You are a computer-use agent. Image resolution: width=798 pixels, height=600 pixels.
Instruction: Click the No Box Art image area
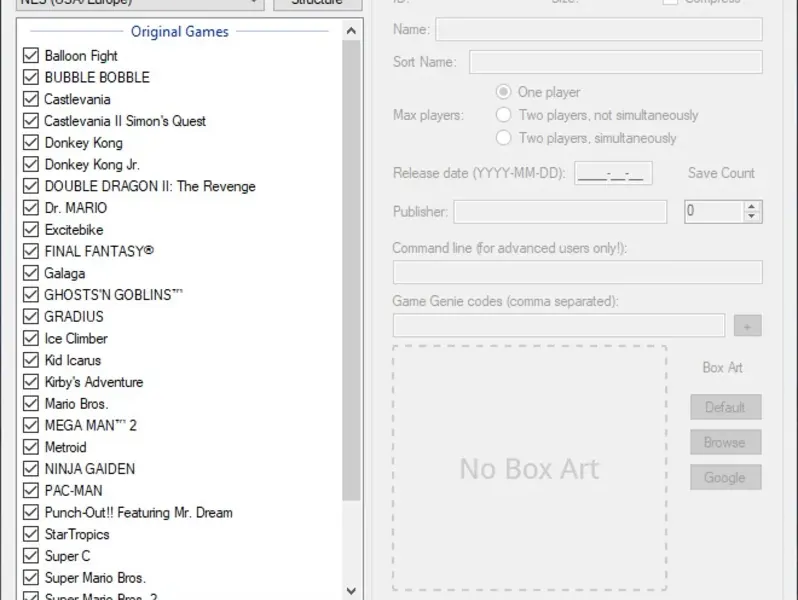point(529,468)
